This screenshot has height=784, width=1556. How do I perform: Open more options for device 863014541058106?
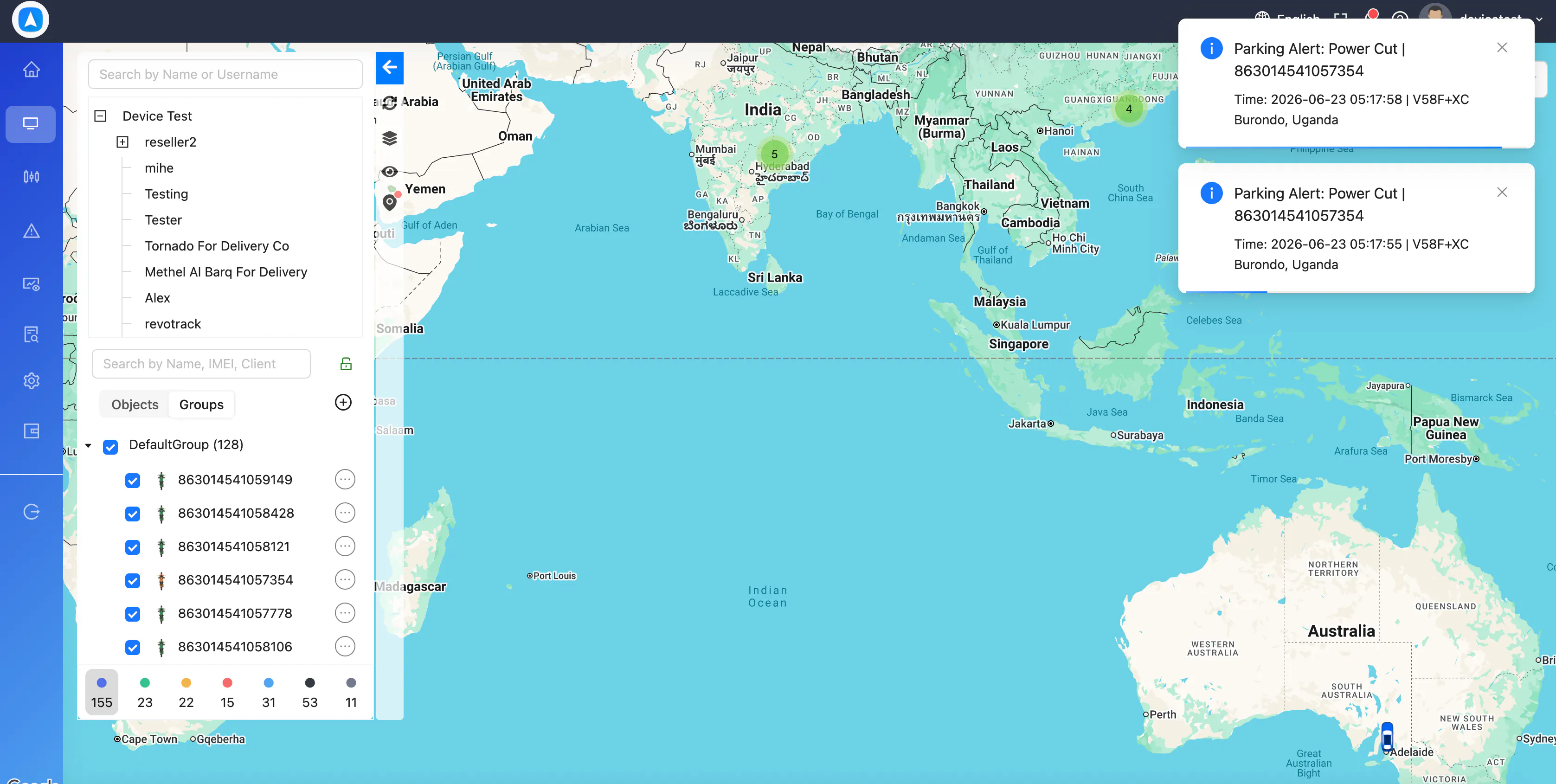point(345,646)
